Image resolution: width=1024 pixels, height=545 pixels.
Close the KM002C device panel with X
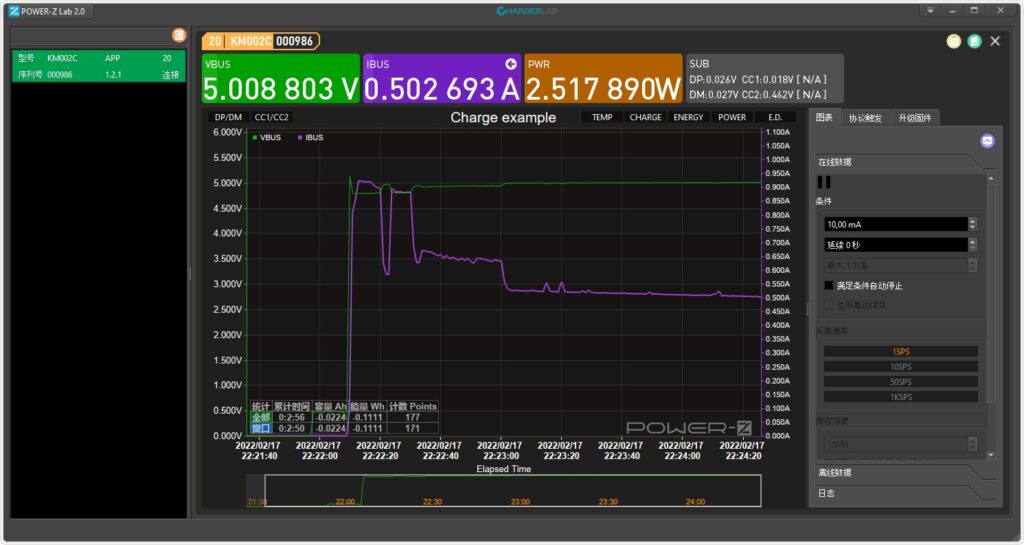pos(995,41)
